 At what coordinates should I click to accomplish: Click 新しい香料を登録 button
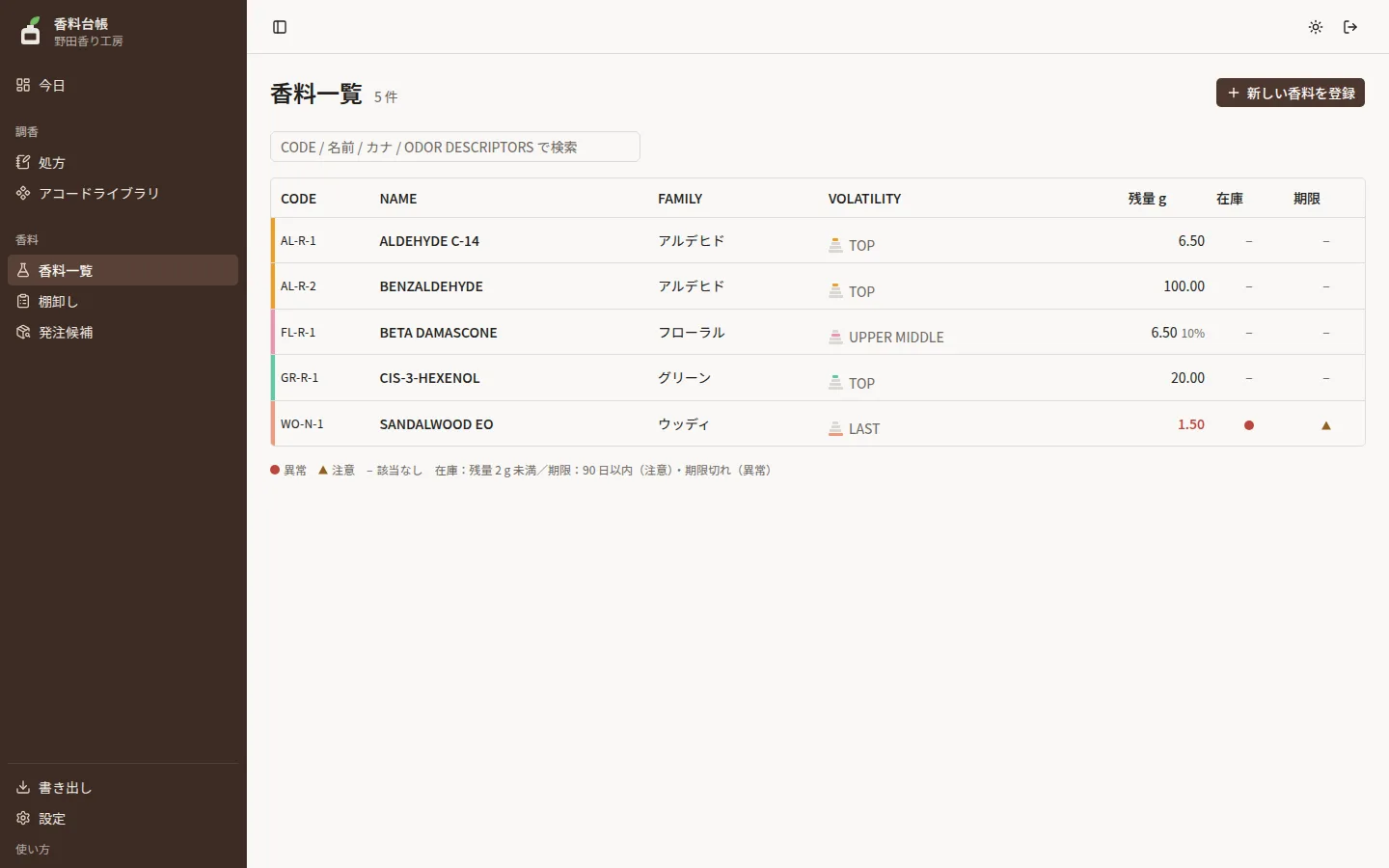click(x=1290, y=93)
